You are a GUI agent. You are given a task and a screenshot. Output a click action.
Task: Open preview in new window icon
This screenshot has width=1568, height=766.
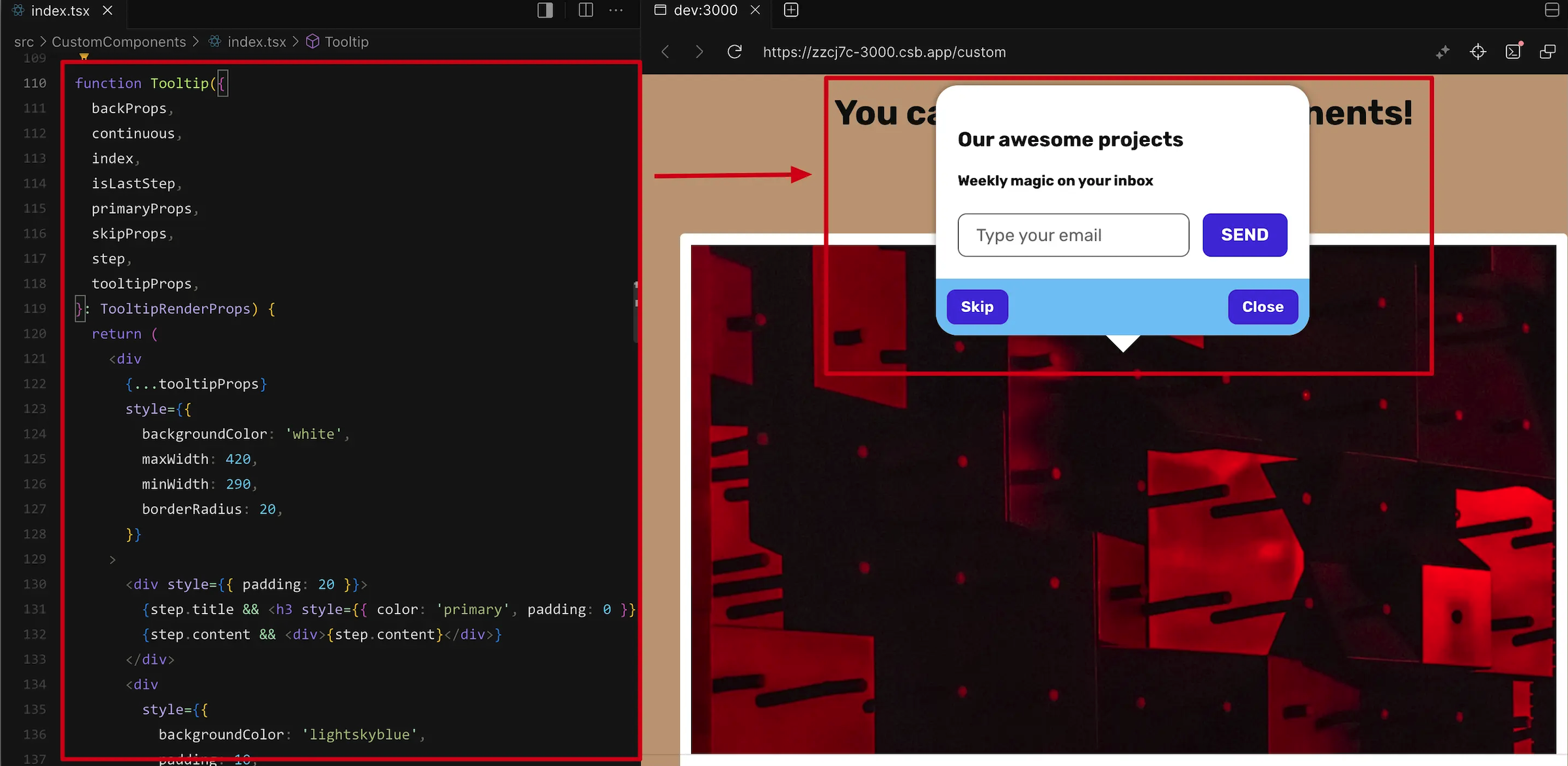(1548, 52)
